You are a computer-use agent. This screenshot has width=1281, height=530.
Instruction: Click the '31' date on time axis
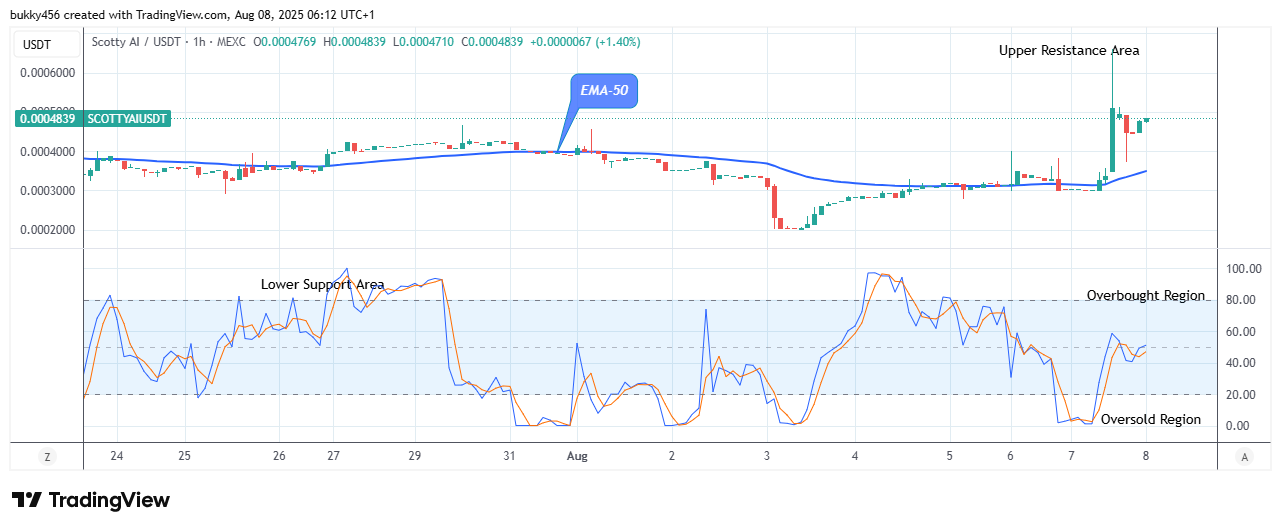point(509,456)
